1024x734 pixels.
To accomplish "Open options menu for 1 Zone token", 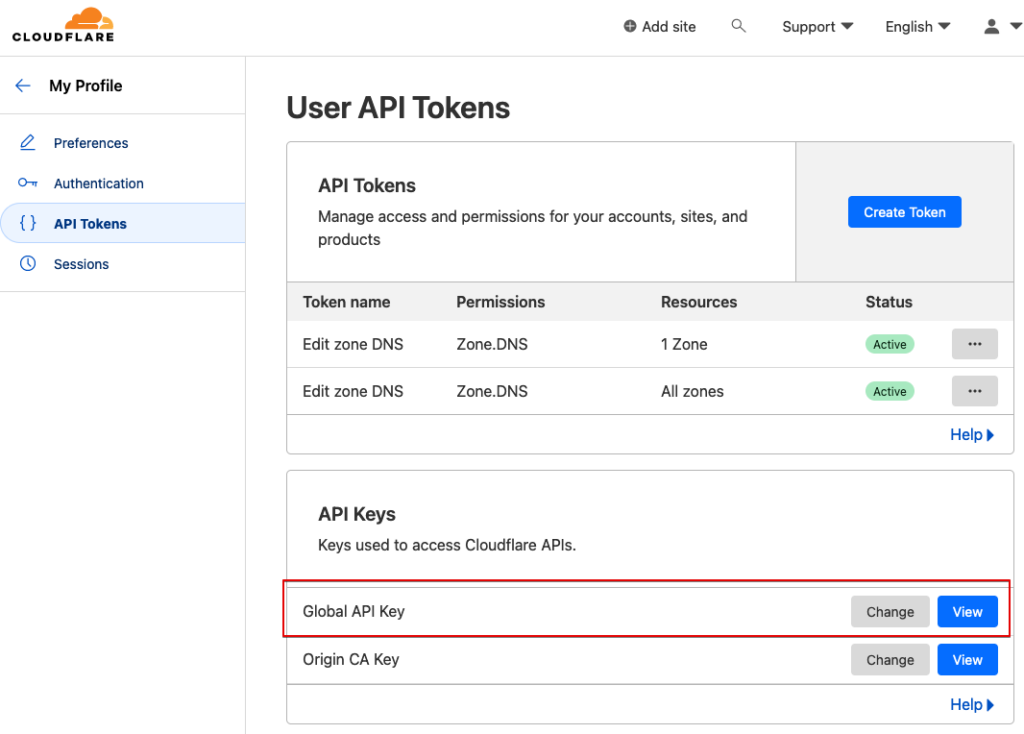I will [974, 344].
